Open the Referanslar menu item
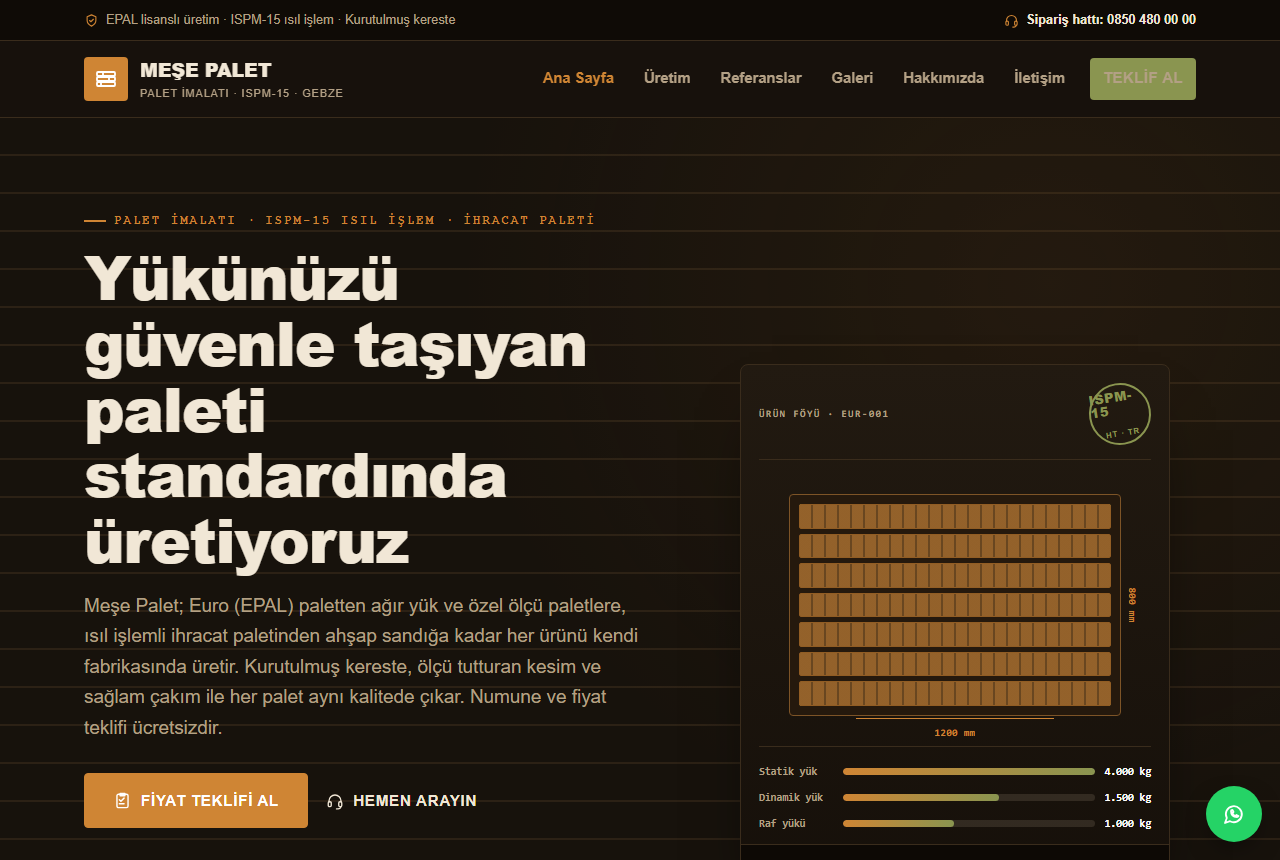The height and width of the screenshot is (860, 1280). [761, 78]
